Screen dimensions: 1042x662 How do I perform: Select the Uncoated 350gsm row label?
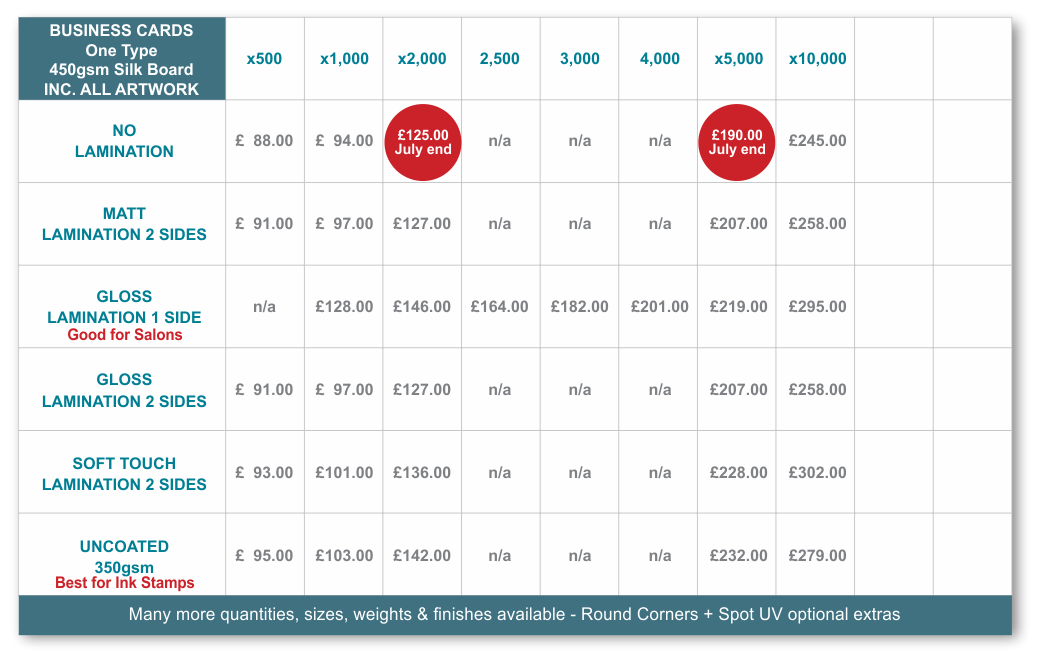coord(124,557)
